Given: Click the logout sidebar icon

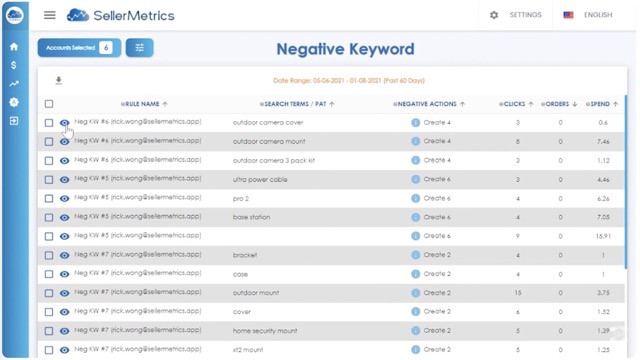Looking at the screenshot, I should click(x=14, y=121).
